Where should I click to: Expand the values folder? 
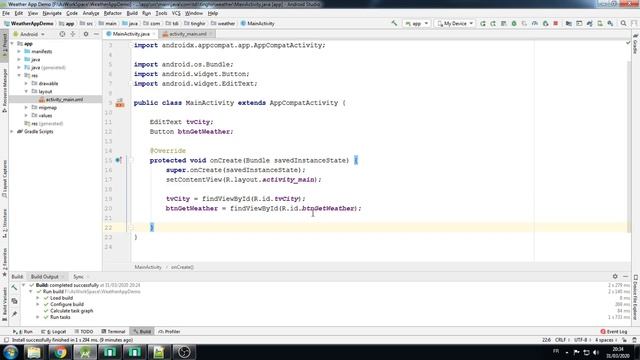[x=26, y=116]
